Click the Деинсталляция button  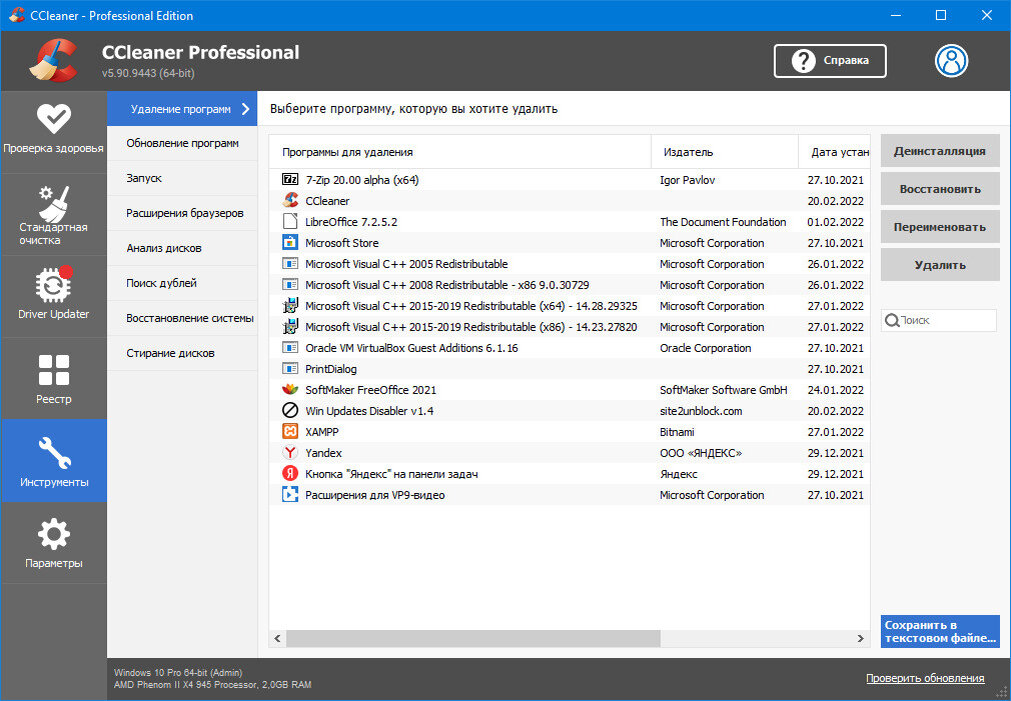pos(938,150)
